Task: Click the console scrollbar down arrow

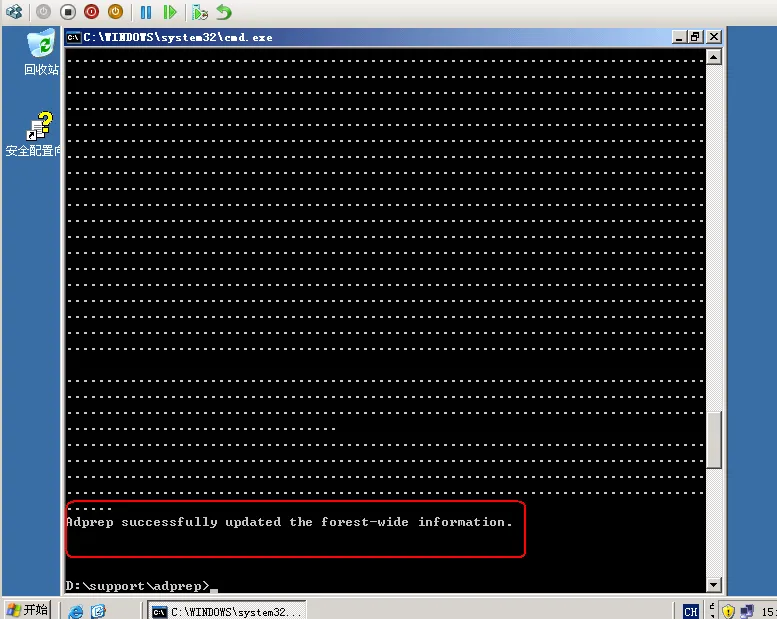Action: tap(714, 584)
